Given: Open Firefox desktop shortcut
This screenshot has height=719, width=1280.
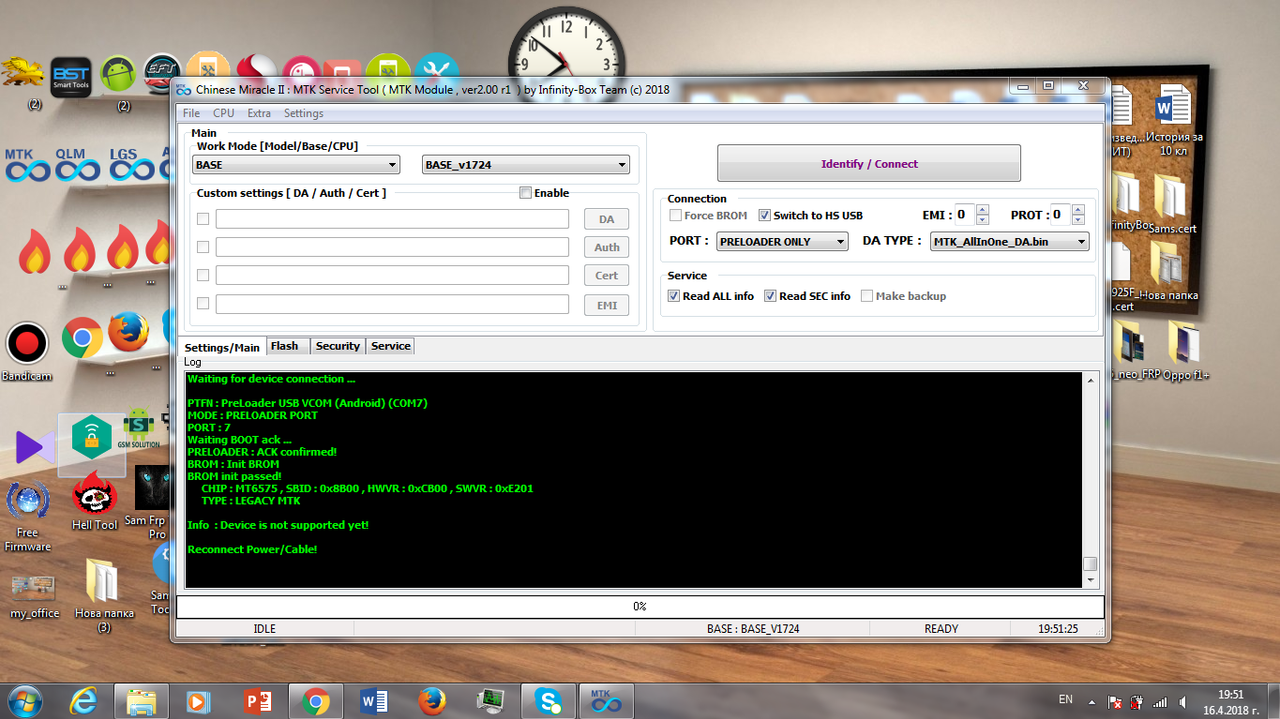Looking at the screenshot, I should coord(129,333).
